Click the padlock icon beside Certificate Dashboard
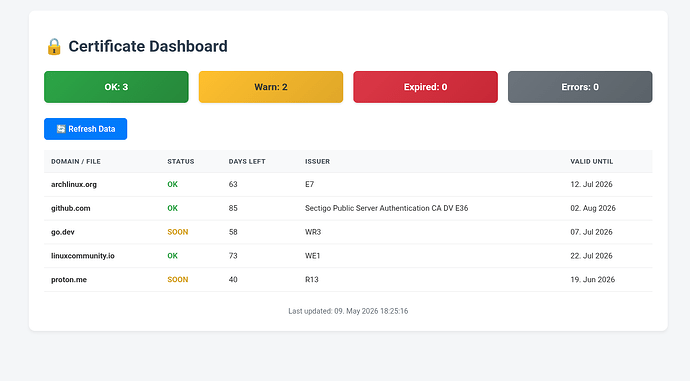This screenshot has height=381, width=690. [x=54, y=47]
